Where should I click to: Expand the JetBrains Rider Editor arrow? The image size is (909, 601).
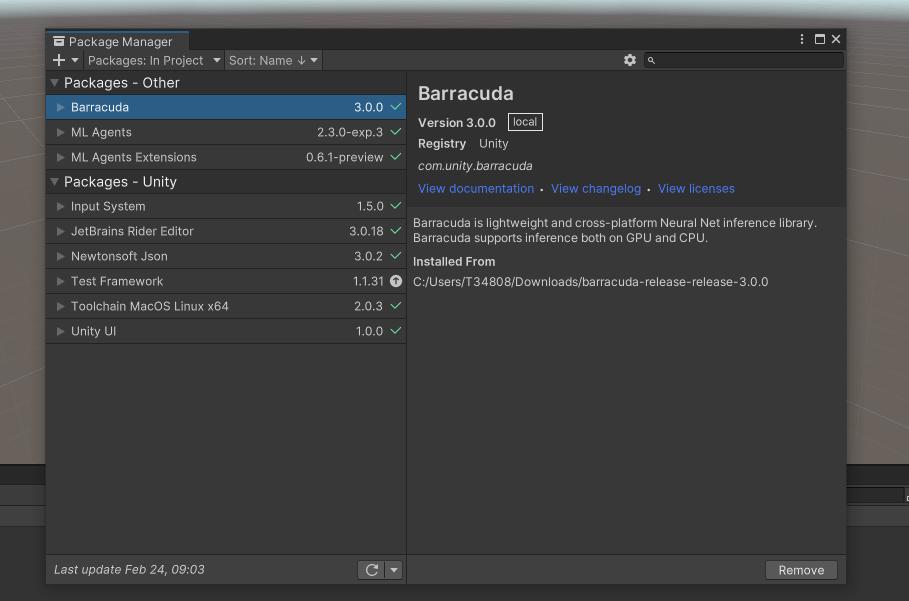[x=60, y=231]
